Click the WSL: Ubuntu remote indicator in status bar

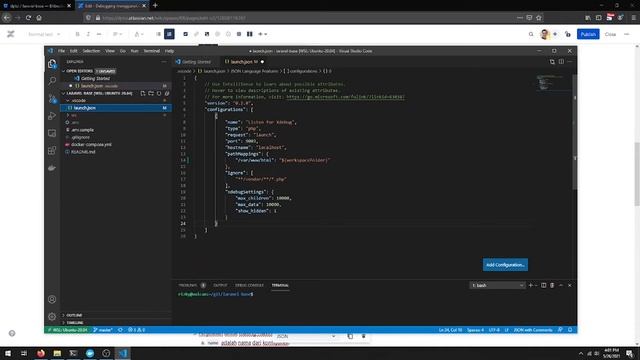(67, 330)
